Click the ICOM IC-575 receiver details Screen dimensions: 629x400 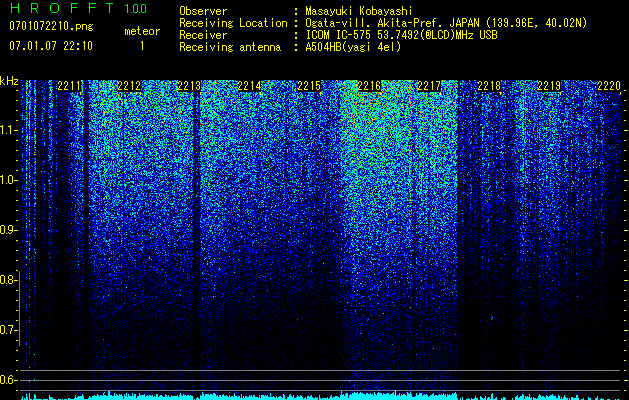click(x=401, y=35)
